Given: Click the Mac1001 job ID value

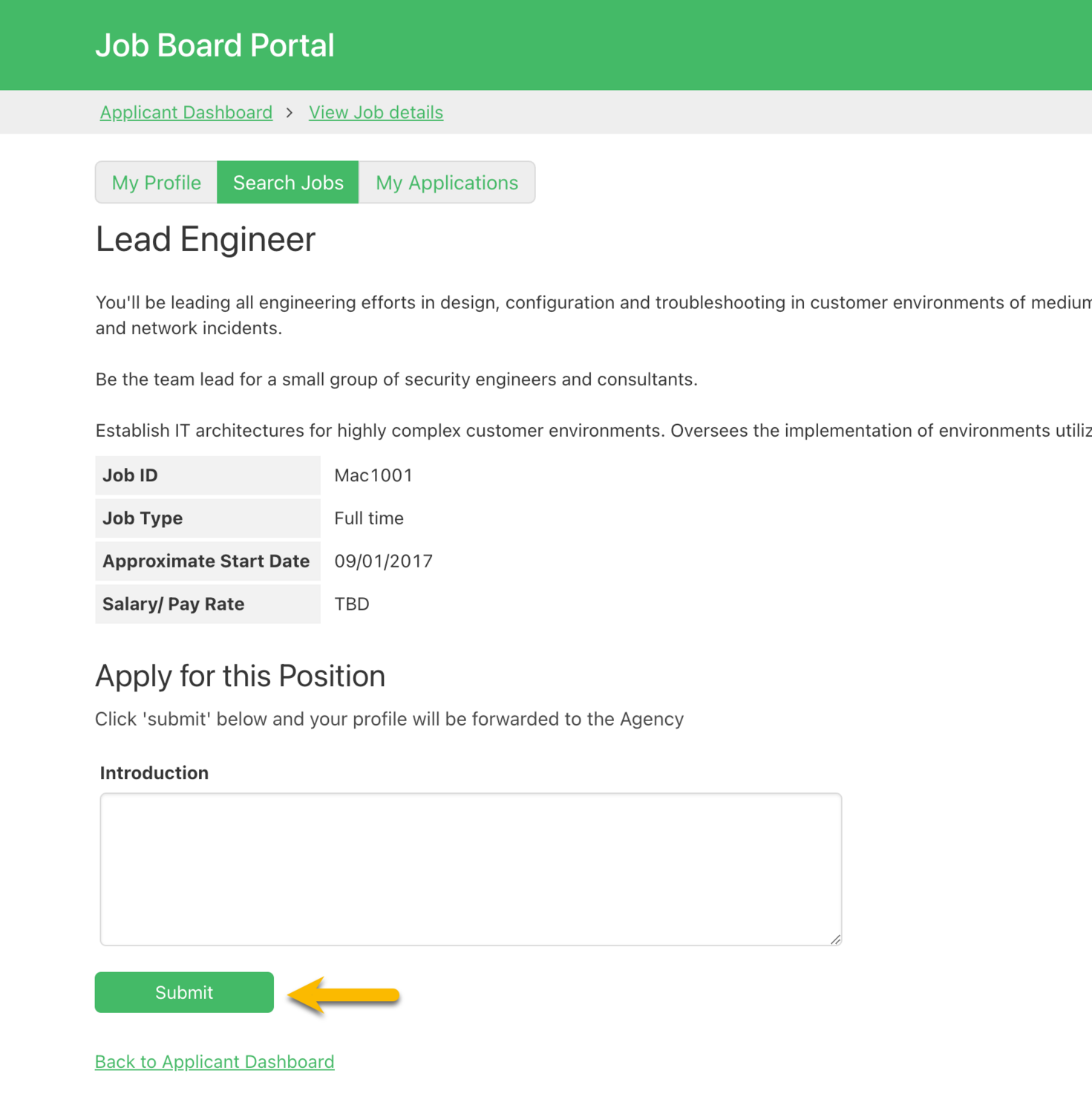Looking at the screenshot, I should tap(373, 475).
